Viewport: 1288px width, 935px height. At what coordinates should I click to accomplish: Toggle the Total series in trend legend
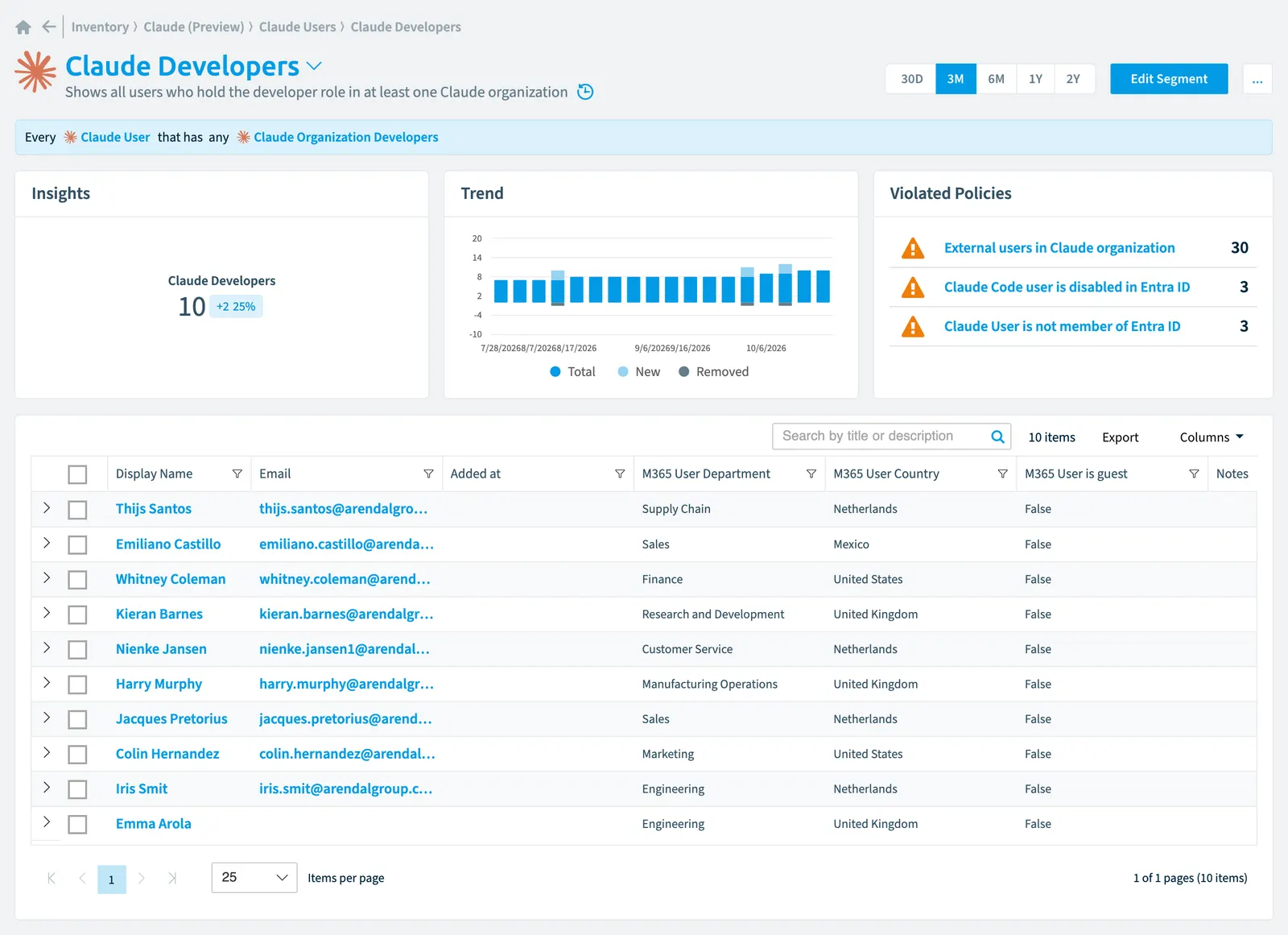click(572, 372)
